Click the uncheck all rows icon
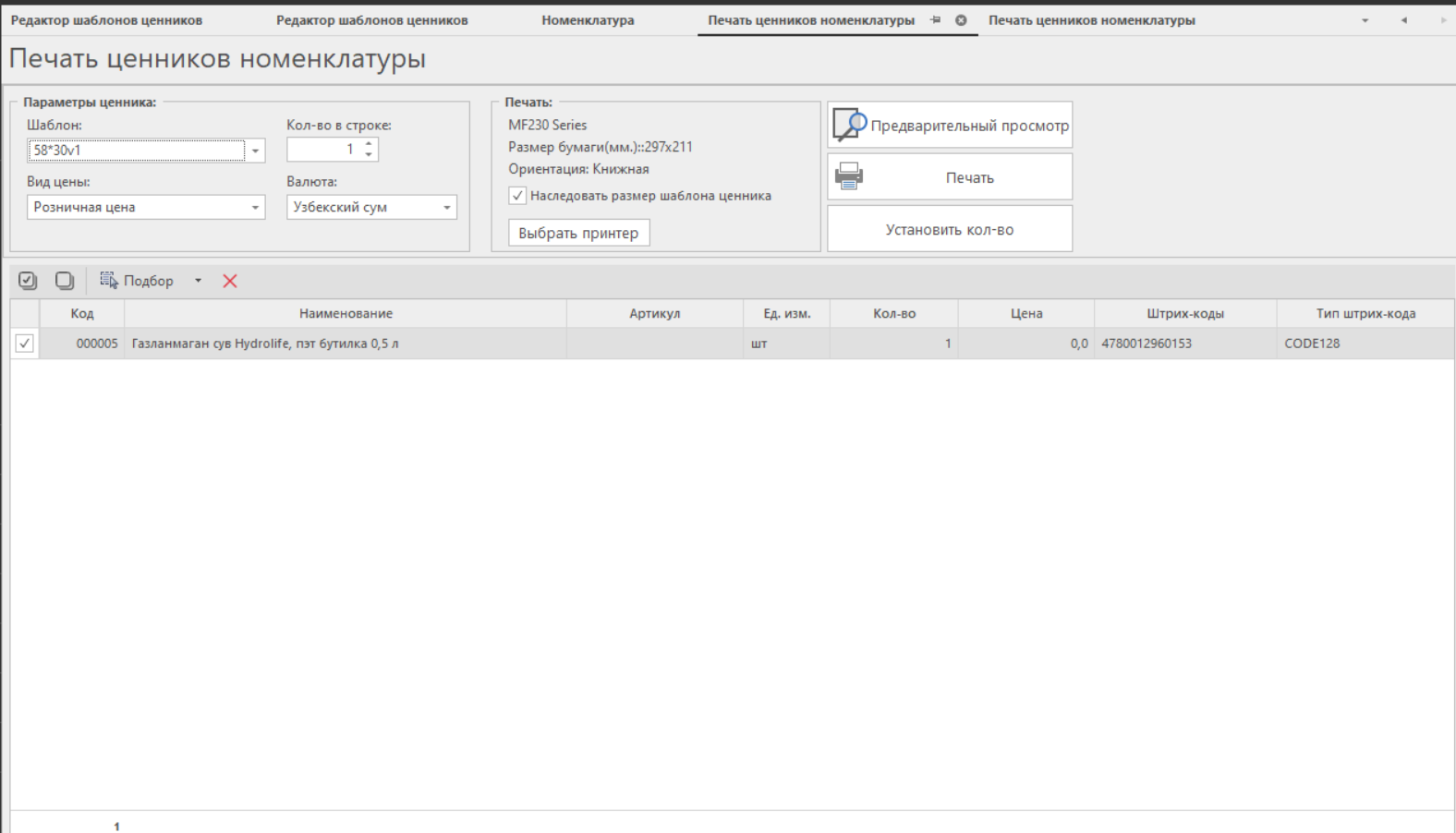The height and width of the screenshot is (833, 1456). pyautogui.click(x=64, y=281)
